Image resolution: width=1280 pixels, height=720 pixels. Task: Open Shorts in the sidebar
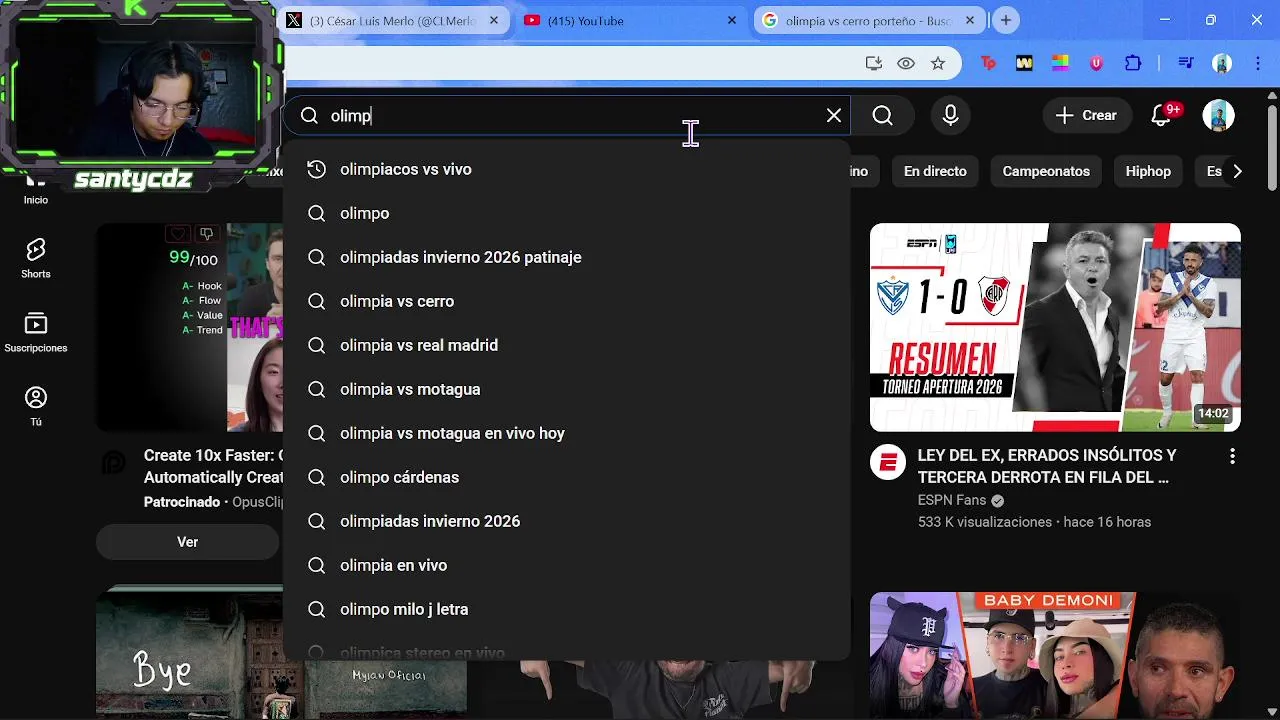[x=36, y=258]
